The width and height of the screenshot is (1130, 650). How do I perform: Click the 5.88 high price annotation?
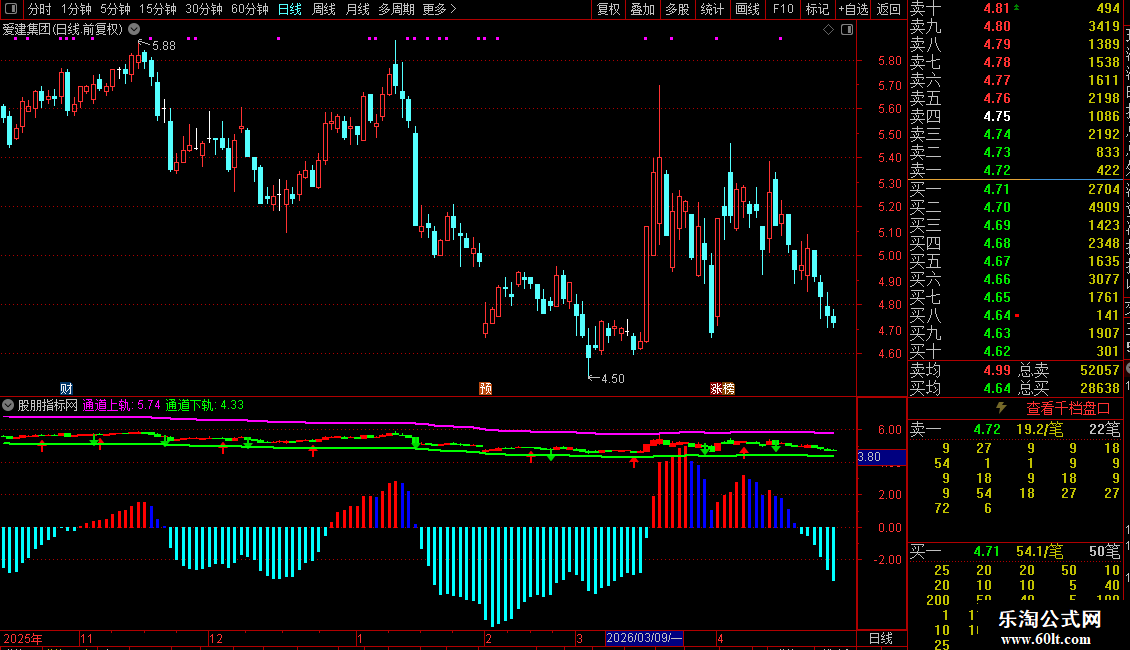(x=164, y=46)
